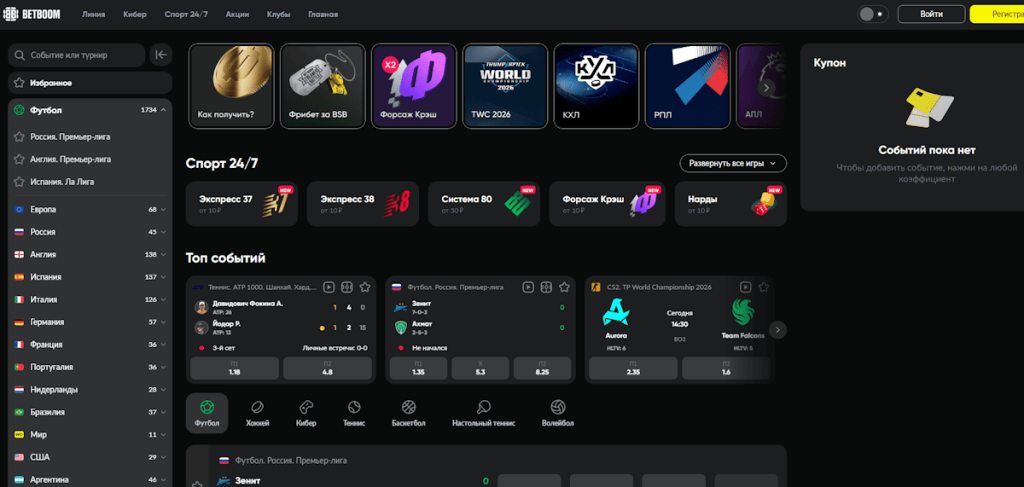
Task: Bet X 5.3 draw on Зенит–Ахмат
Action: (x=480, y=368)
